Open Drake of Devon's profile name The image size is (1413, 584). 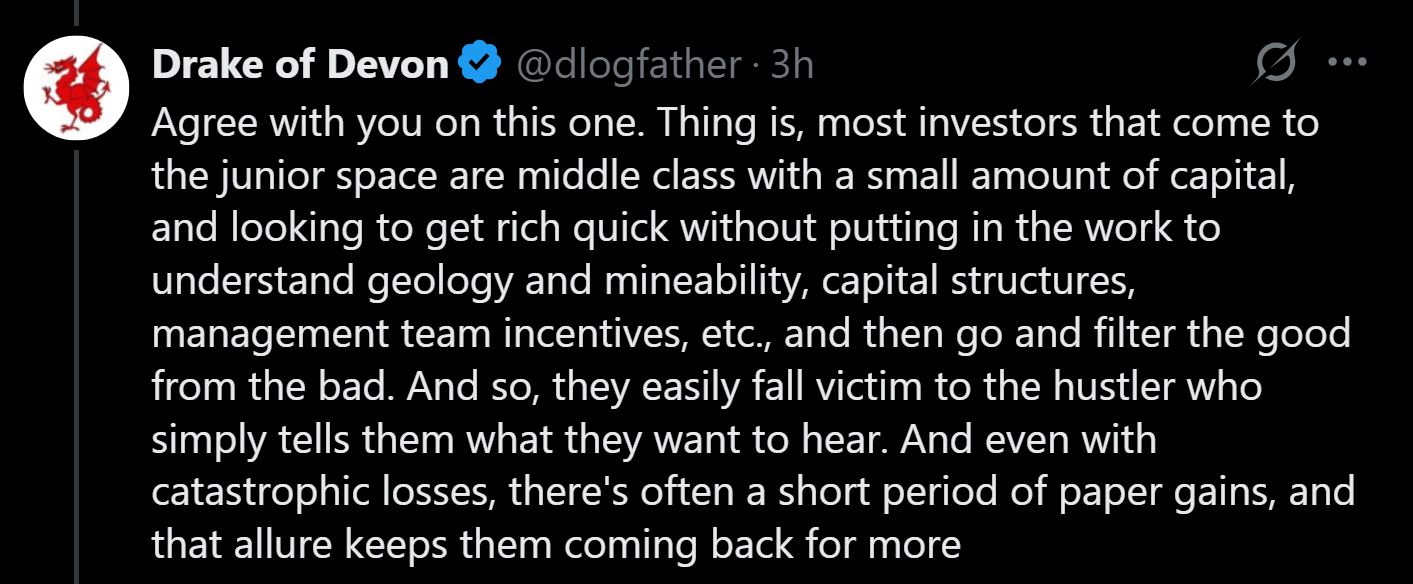(300, 65)
